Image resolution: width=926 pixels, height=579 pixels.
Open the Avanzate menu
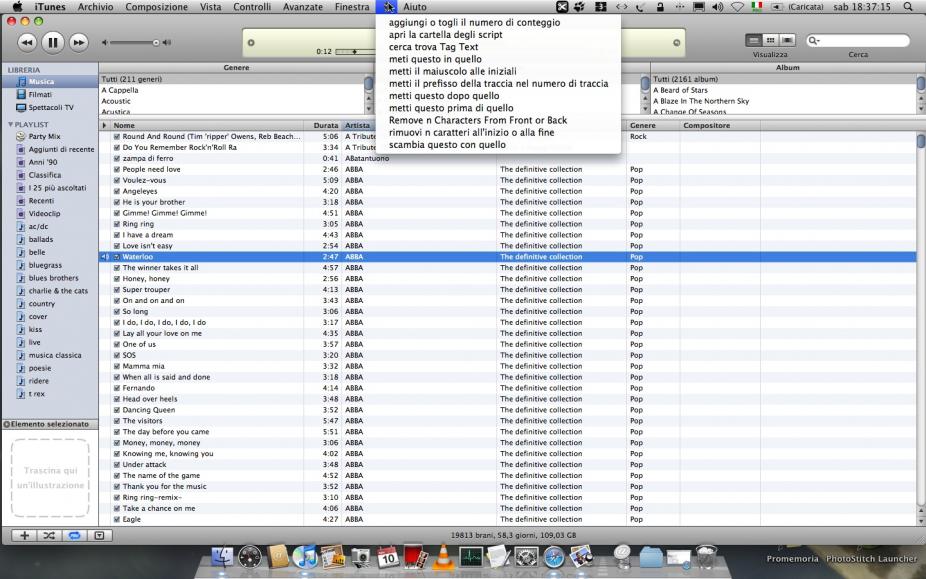point(302,7)
